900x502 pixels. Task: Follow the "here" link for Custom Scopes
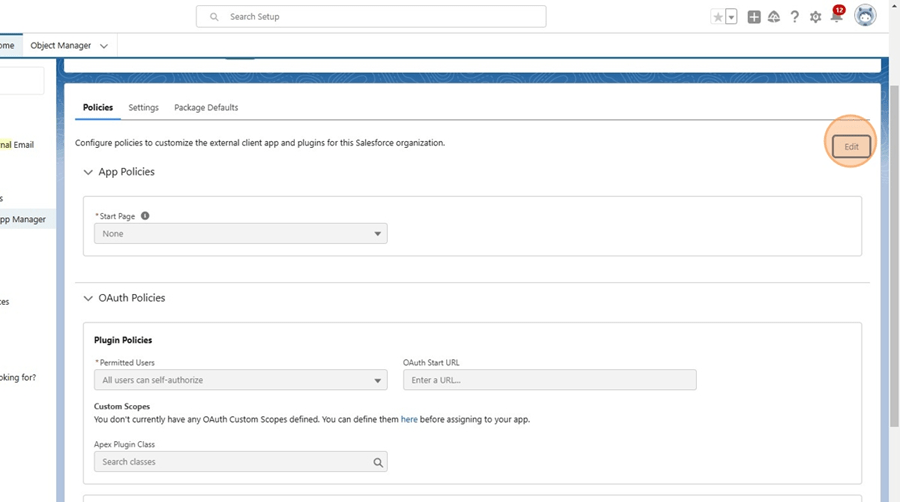[x=409, y=420]
